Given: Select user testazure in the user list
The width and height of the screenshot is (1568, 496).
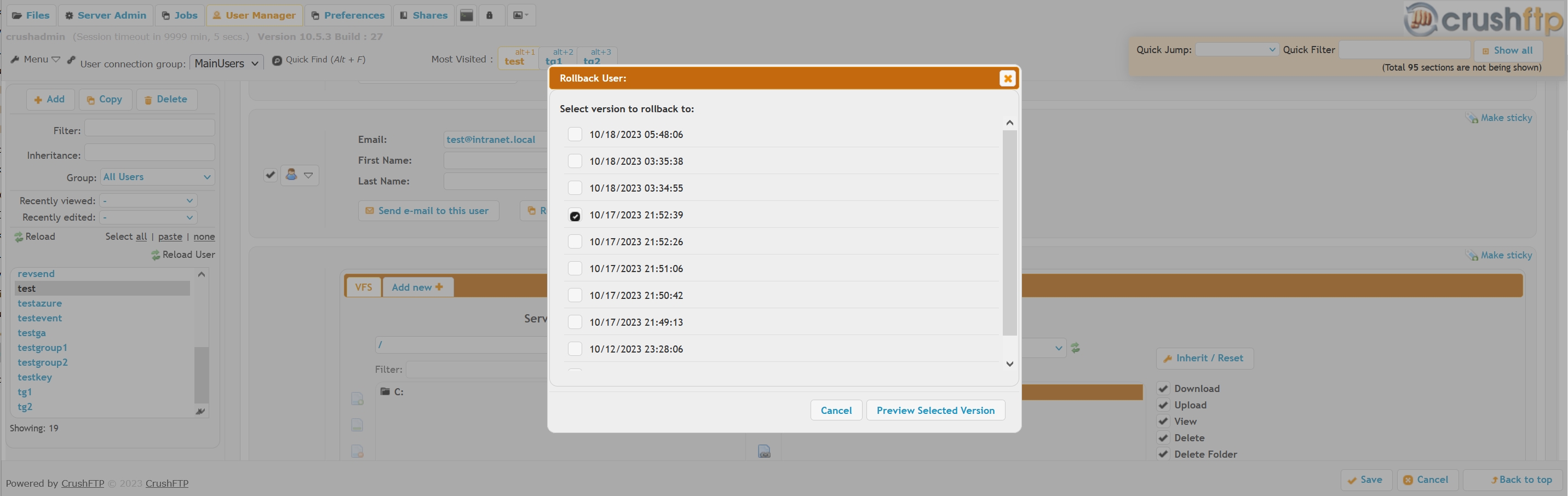Looking at the screenshot, I should (x=39, y=303).
